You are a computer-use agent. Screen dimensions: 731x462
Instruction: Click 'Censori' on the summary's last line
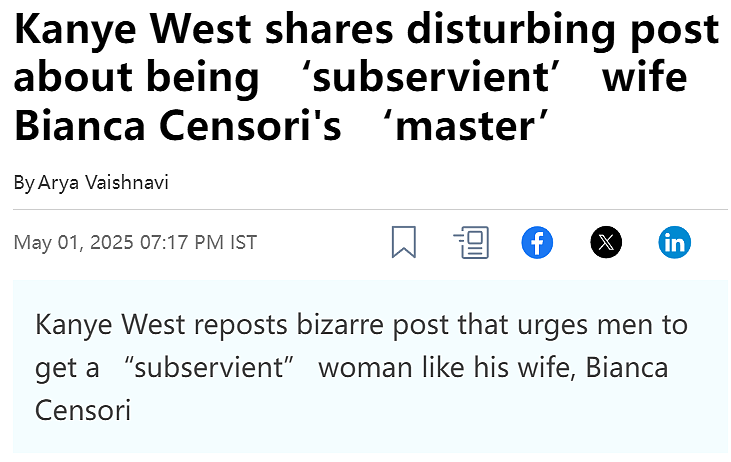pyautogui.click(x=83, y=410)
